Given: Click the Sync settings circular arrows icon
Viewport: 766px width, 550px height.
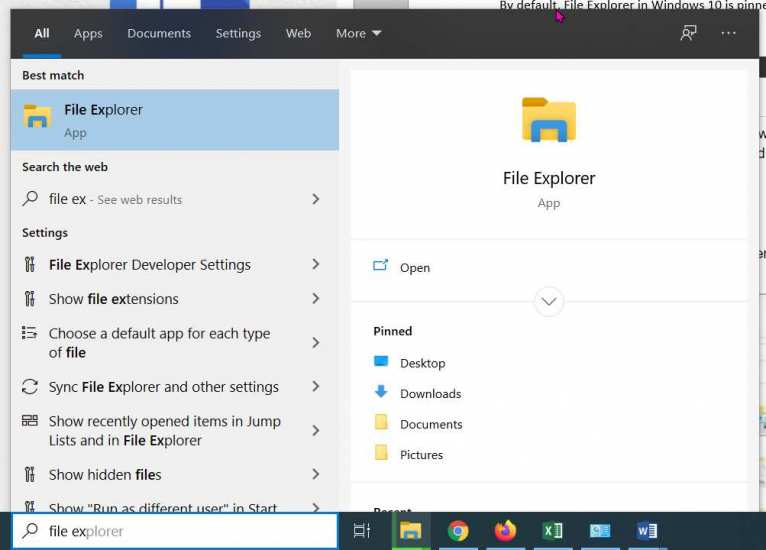Looking at the screenshot, I should click(x=30, y=386).
